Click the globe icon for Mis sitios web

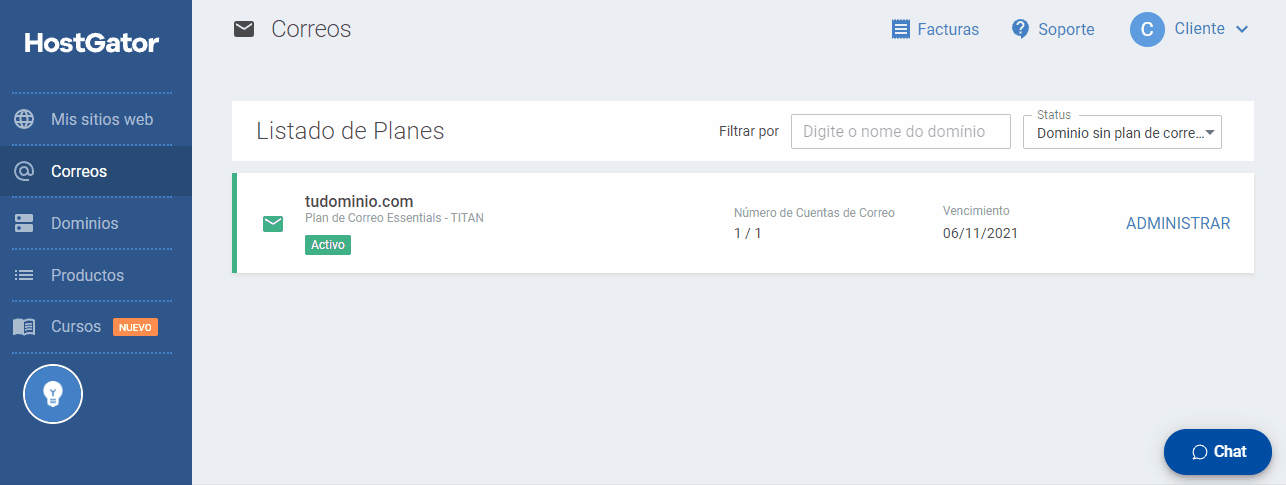coord(24,119)
